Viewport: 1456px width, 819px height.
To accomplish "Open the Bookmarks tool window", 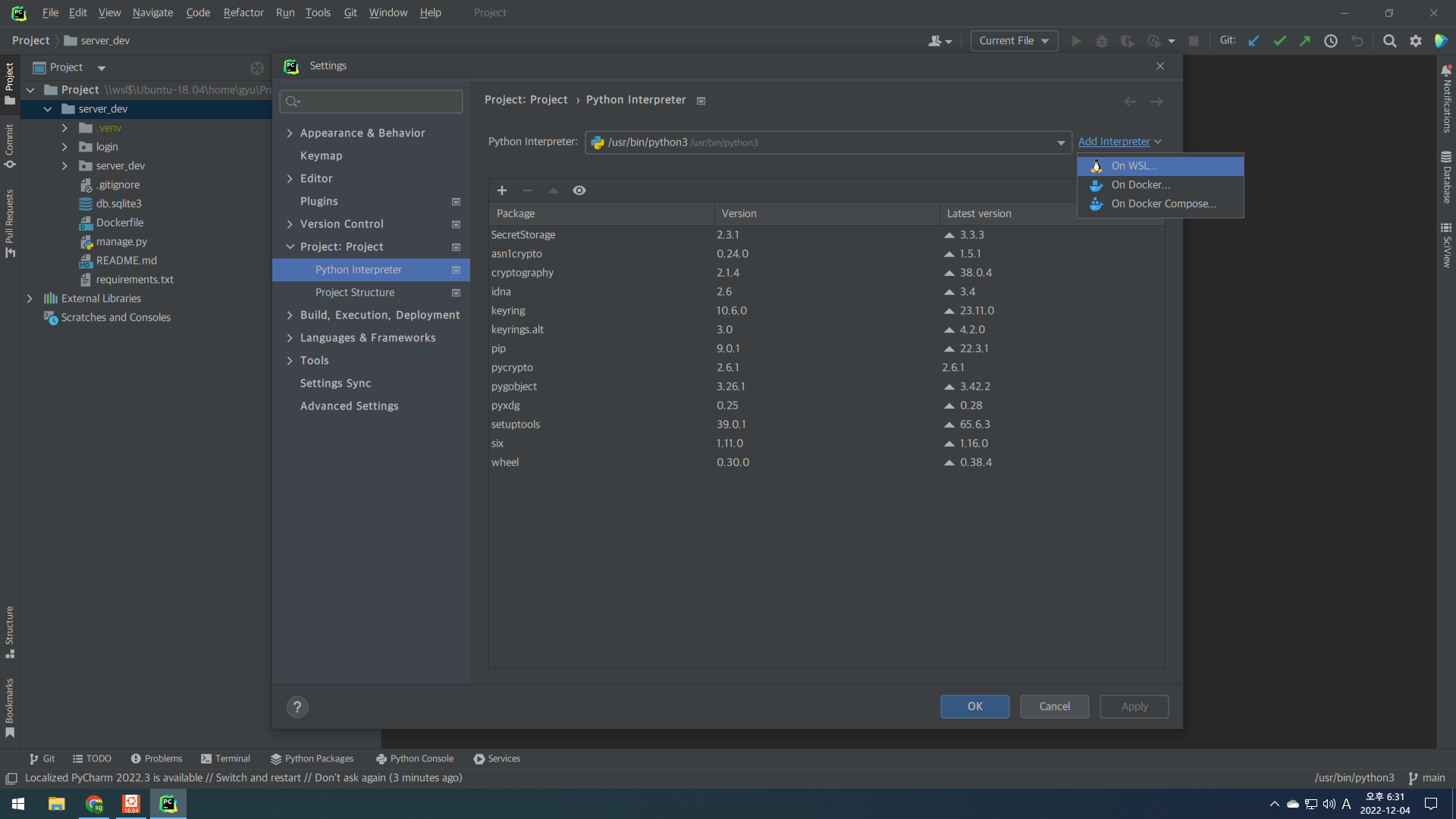I will point(10,708).
